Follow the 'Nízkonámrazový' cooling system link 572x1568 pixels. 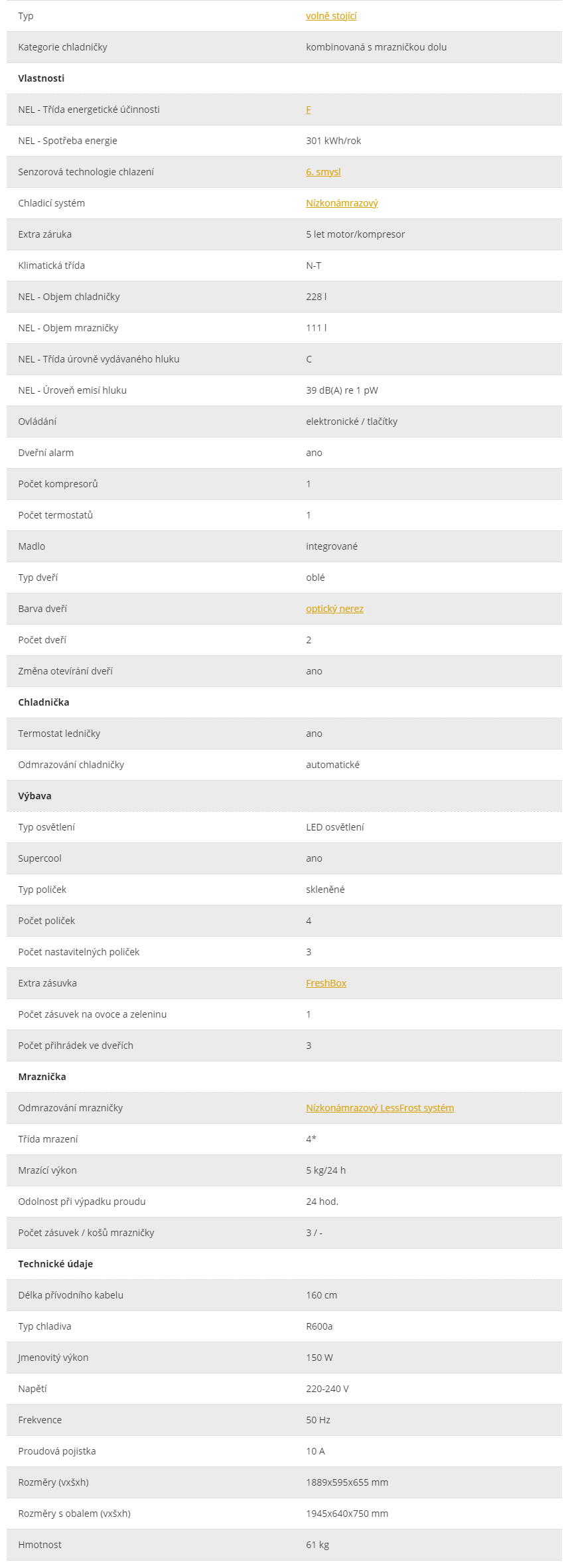pyautogui.click(x=342, y=203)
